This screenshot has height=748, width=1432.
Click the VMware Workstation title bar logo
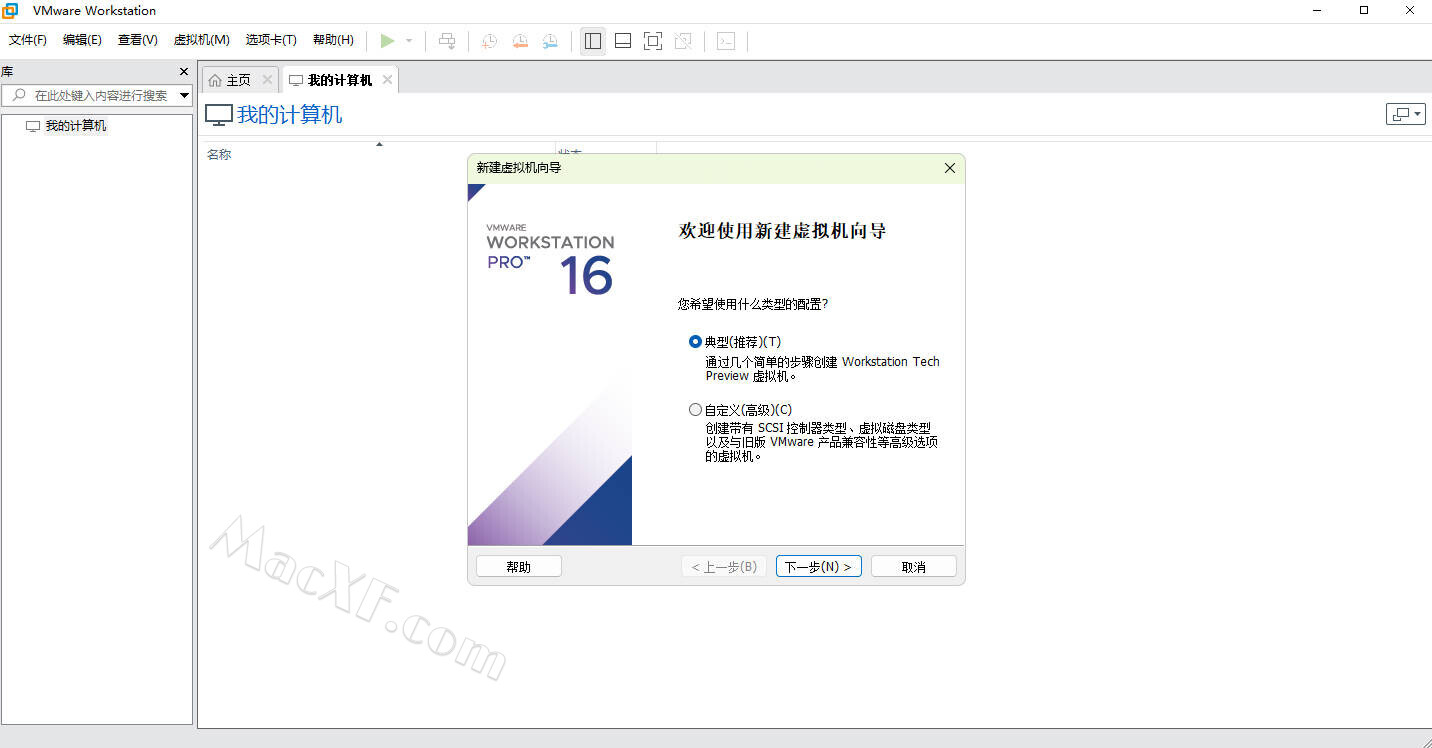pos(11,11)
